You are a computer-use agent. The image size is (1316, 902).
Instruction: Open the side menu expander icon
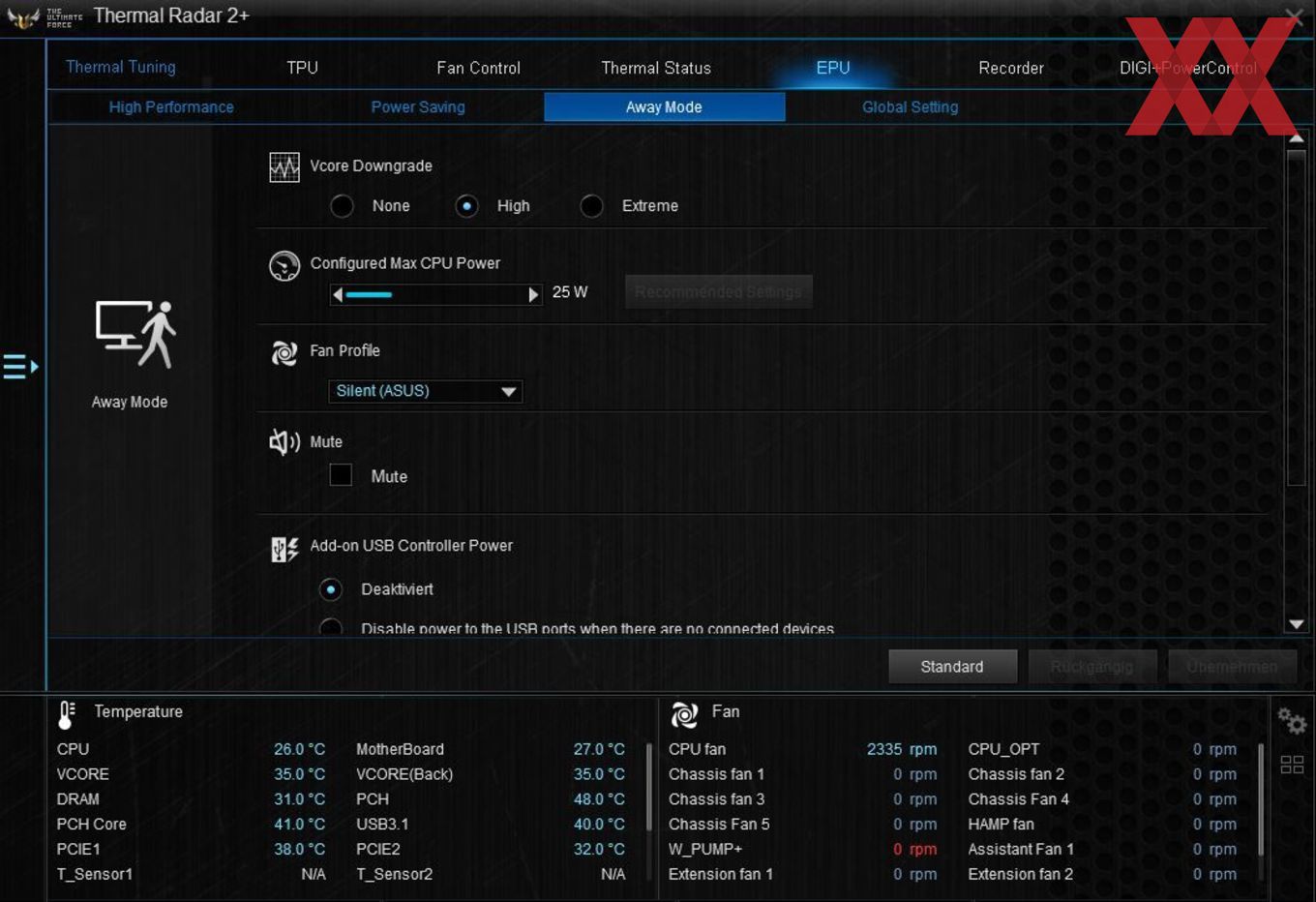coord(20,367)
